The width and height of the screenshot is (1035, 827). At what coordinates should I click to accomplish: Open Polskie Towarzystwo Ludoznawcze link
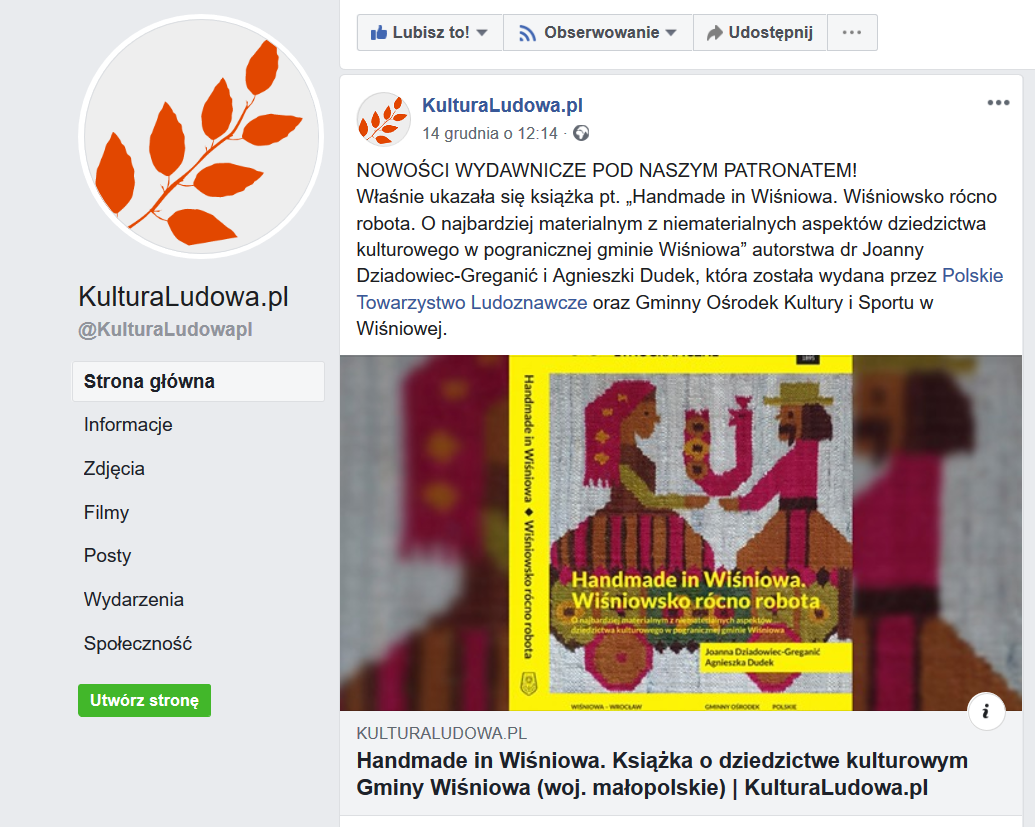point(680,289)
